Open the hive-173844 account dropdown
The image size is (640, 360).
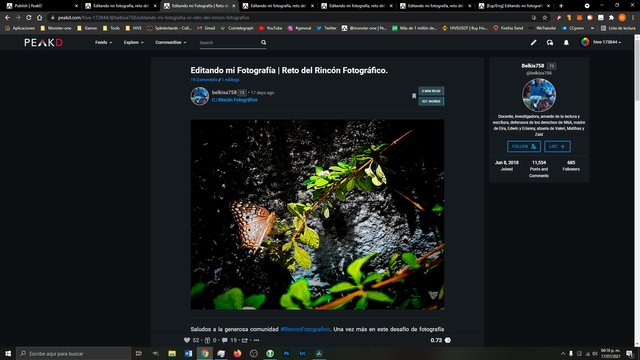601,42
